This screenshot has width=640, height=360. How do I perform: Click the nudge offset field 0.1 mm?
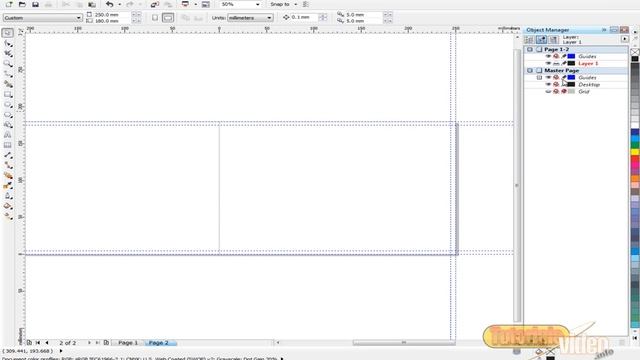pyautogui.click(x=304, y=18)
